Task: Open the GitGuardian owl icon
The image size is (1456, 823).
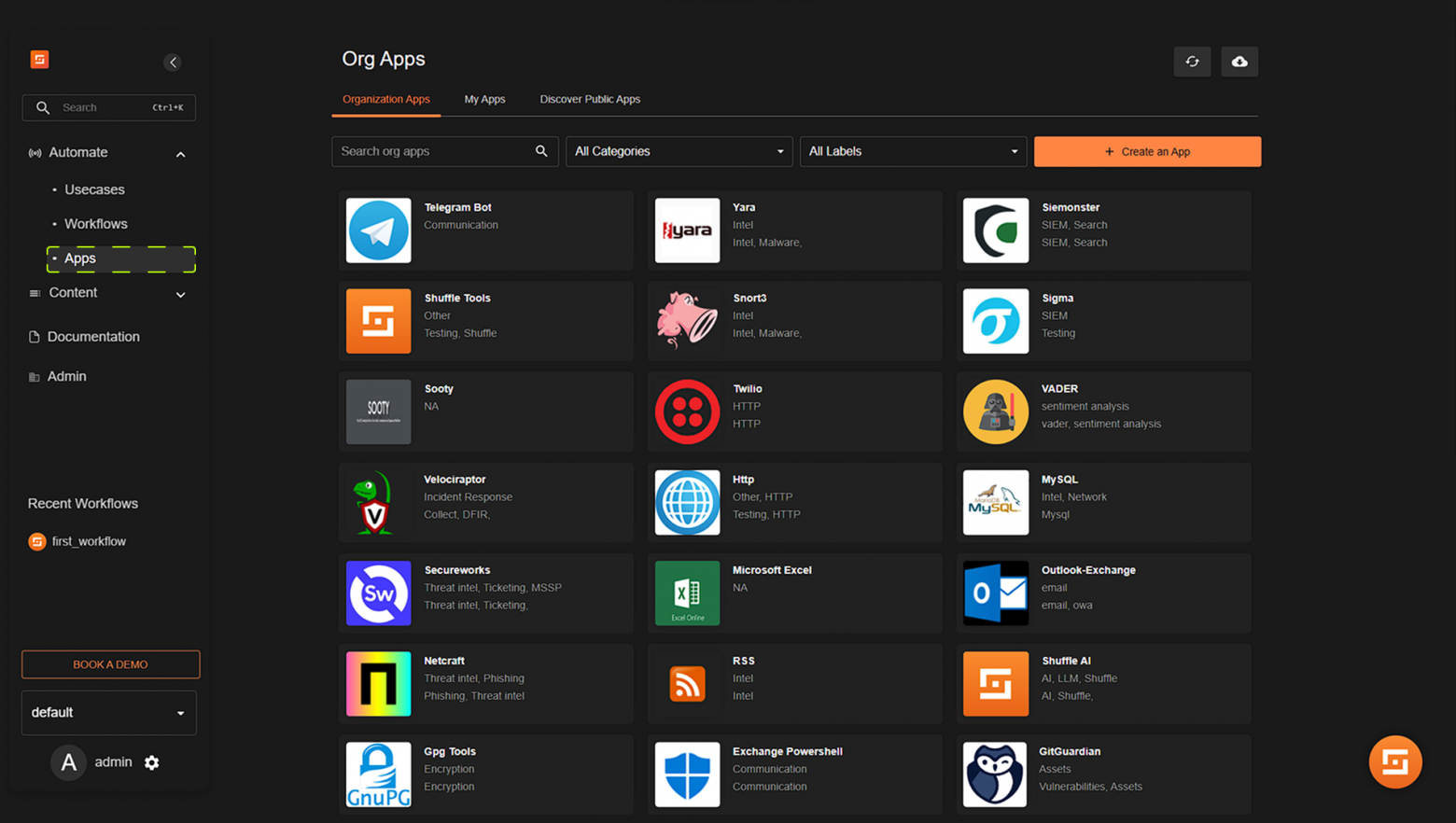Action: click(996, 774)
